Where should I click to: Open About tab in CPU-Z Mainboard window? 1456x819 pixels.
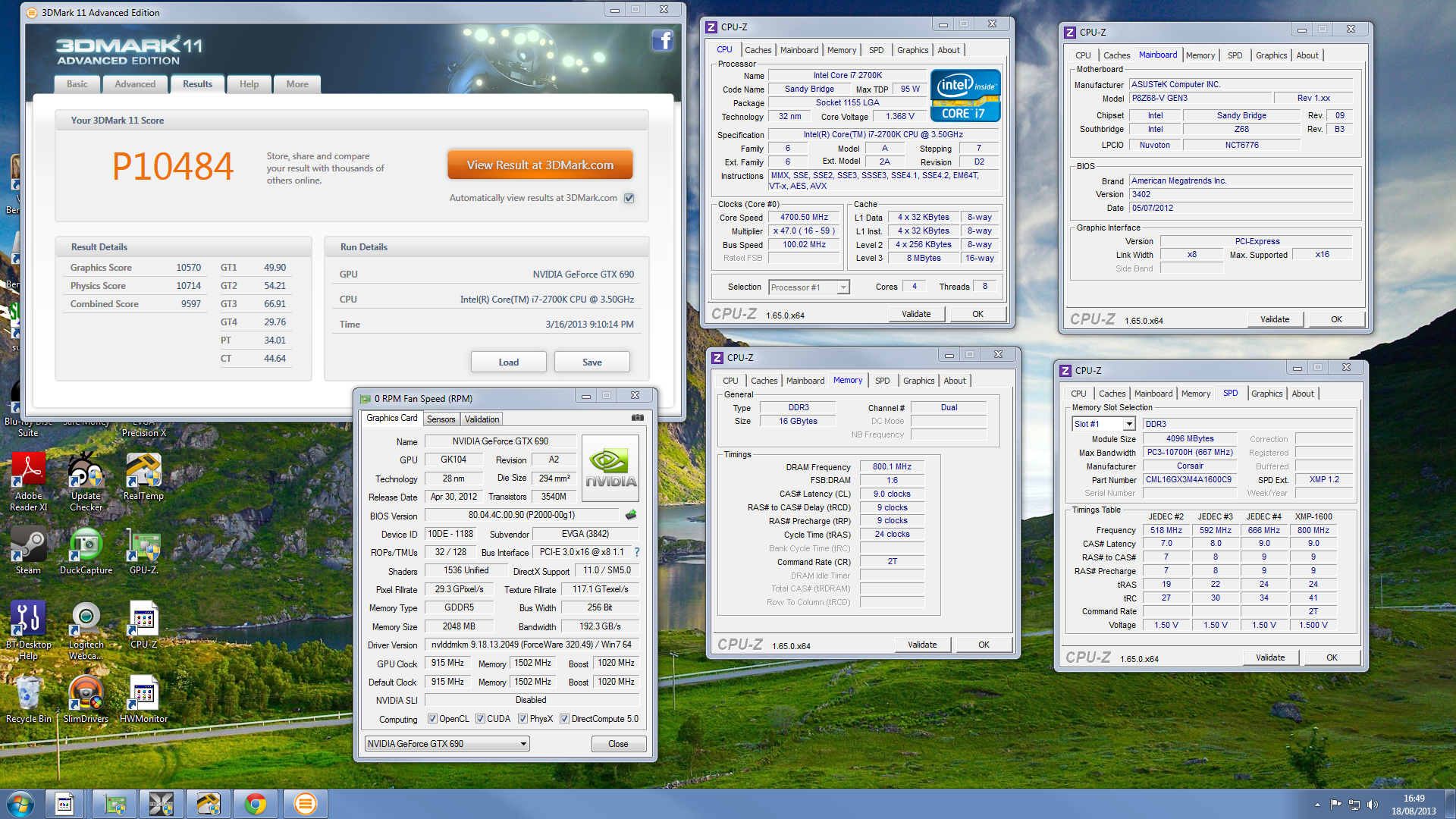point(1307,55)
